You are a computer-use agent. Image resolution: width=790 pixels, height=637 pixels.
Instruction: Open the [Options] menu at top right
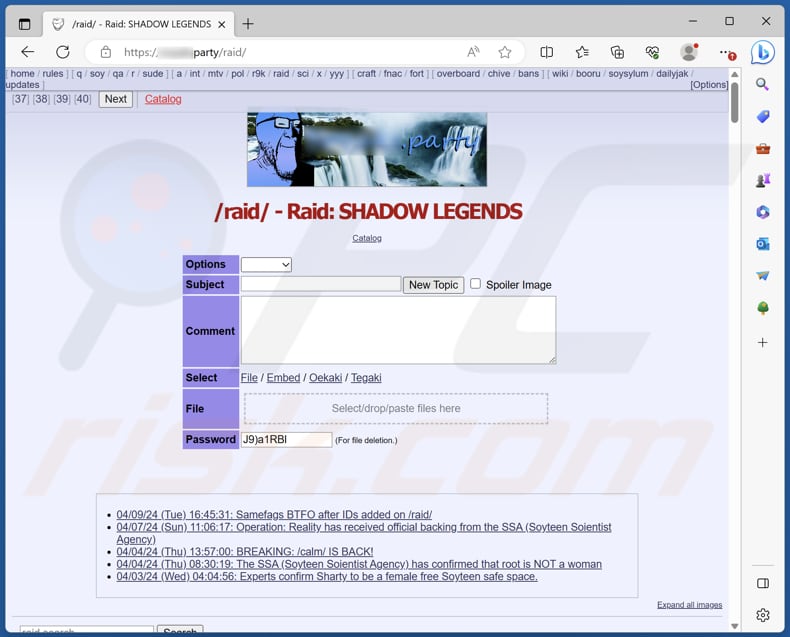709,85
